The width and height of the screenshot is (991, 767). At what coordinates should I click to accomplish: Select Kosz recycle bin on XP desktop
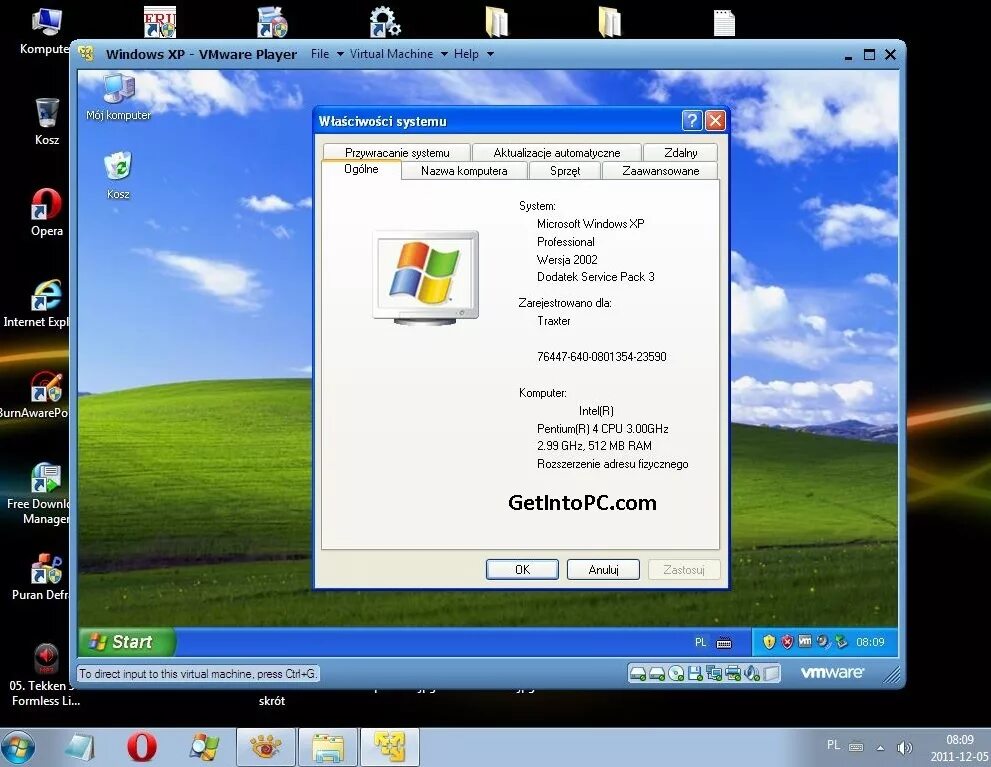click(118, 176)
